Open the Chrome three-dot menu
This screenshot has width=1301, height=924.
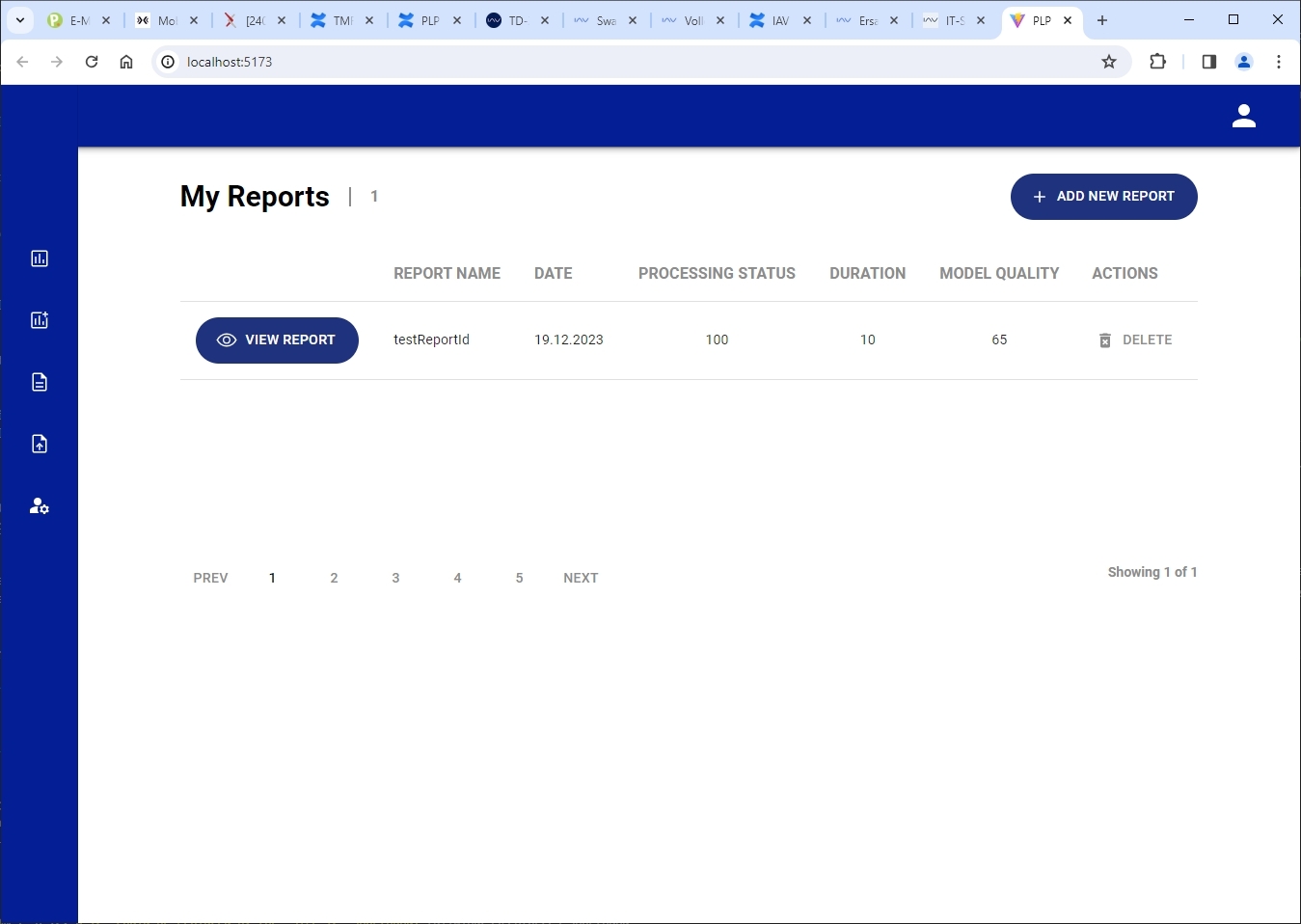click(x=1279, y=62)
